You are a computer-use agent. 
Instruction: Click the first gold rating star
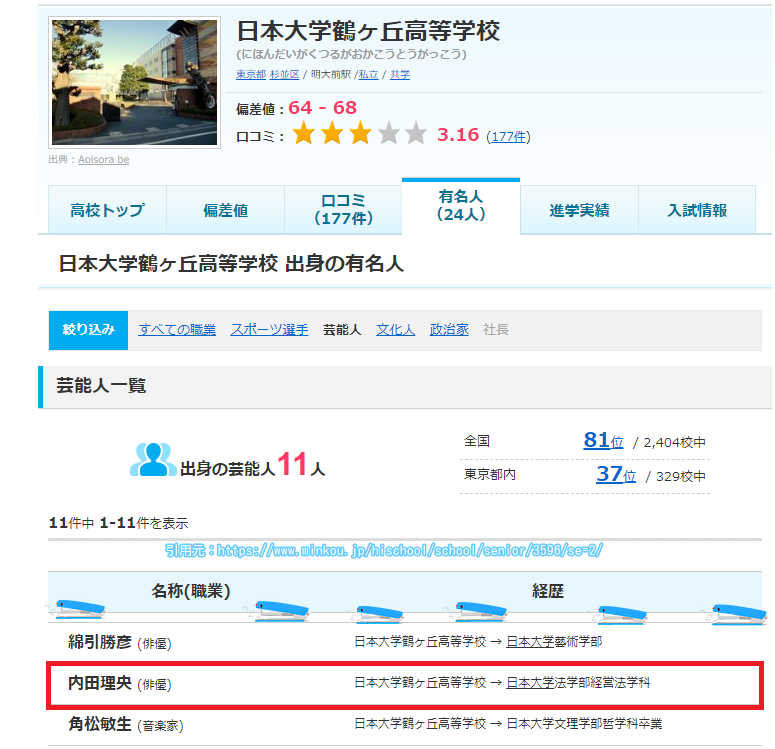coord(303,133)
